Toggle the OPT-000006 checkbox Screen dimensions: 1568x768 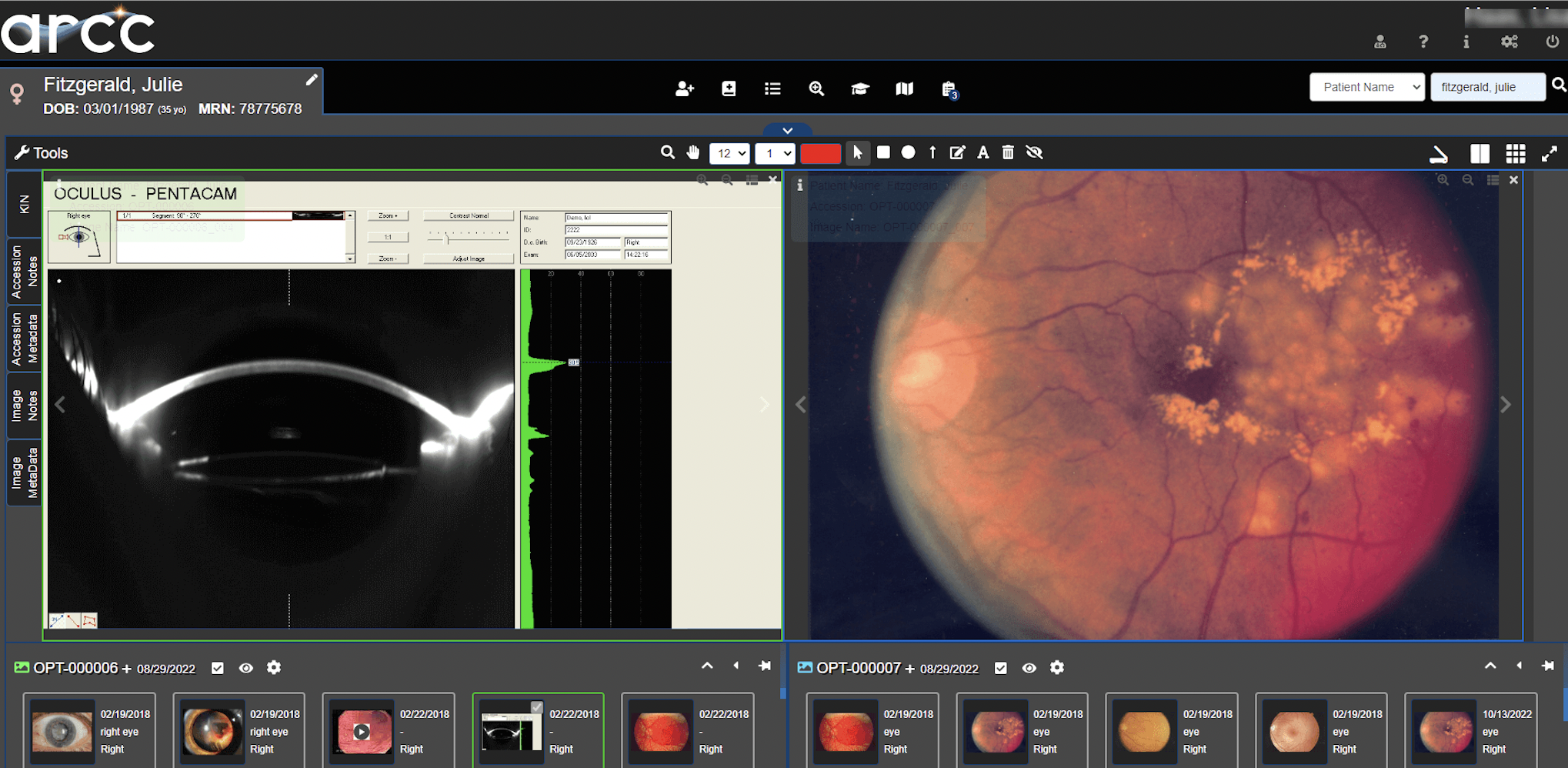(218, 668)
